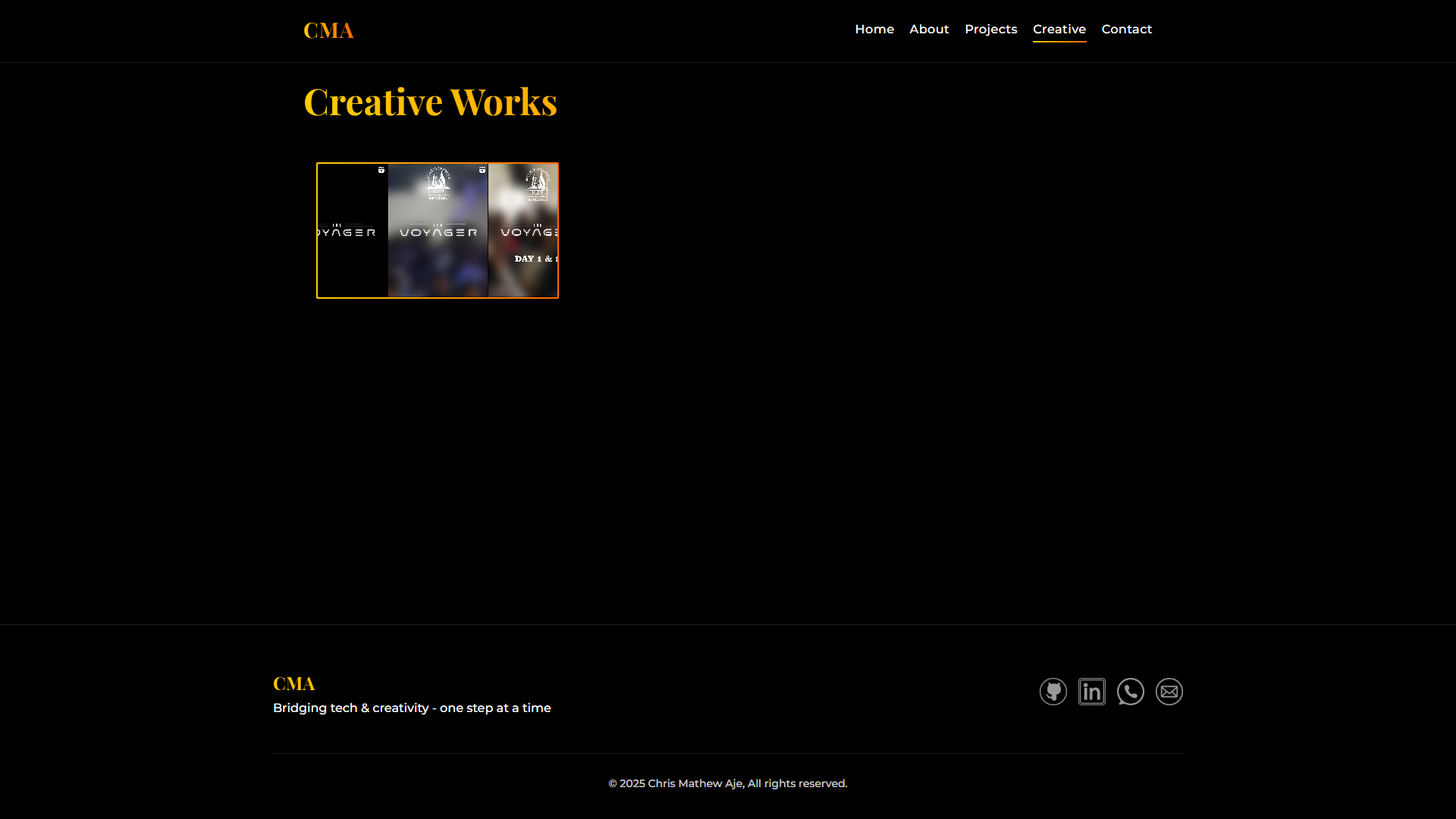Click the 'Bridging tech & creativity' tagline
This screenshot has height=819, width=1456.
pos(412,708)
